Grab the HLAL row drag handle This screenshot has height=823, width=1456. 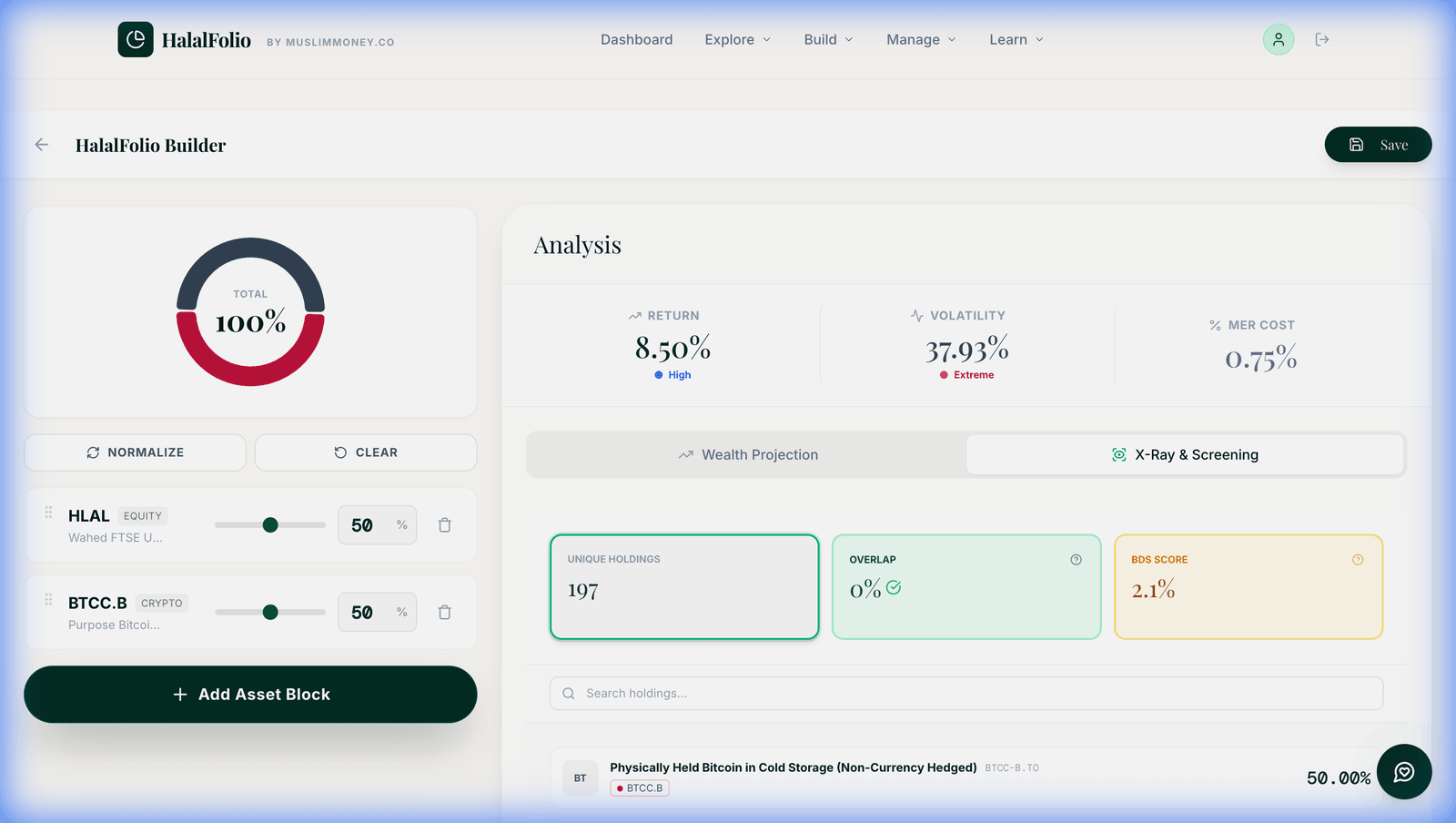coord(48,513)
